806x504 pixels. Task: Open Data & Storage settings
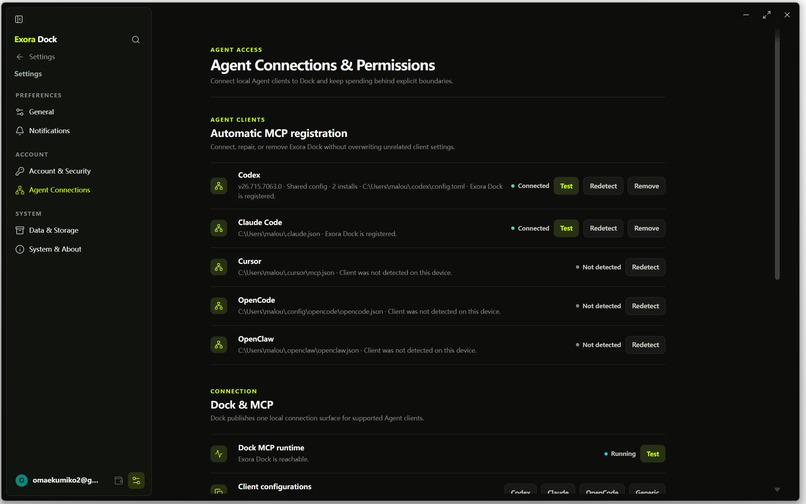pos(53,230)
